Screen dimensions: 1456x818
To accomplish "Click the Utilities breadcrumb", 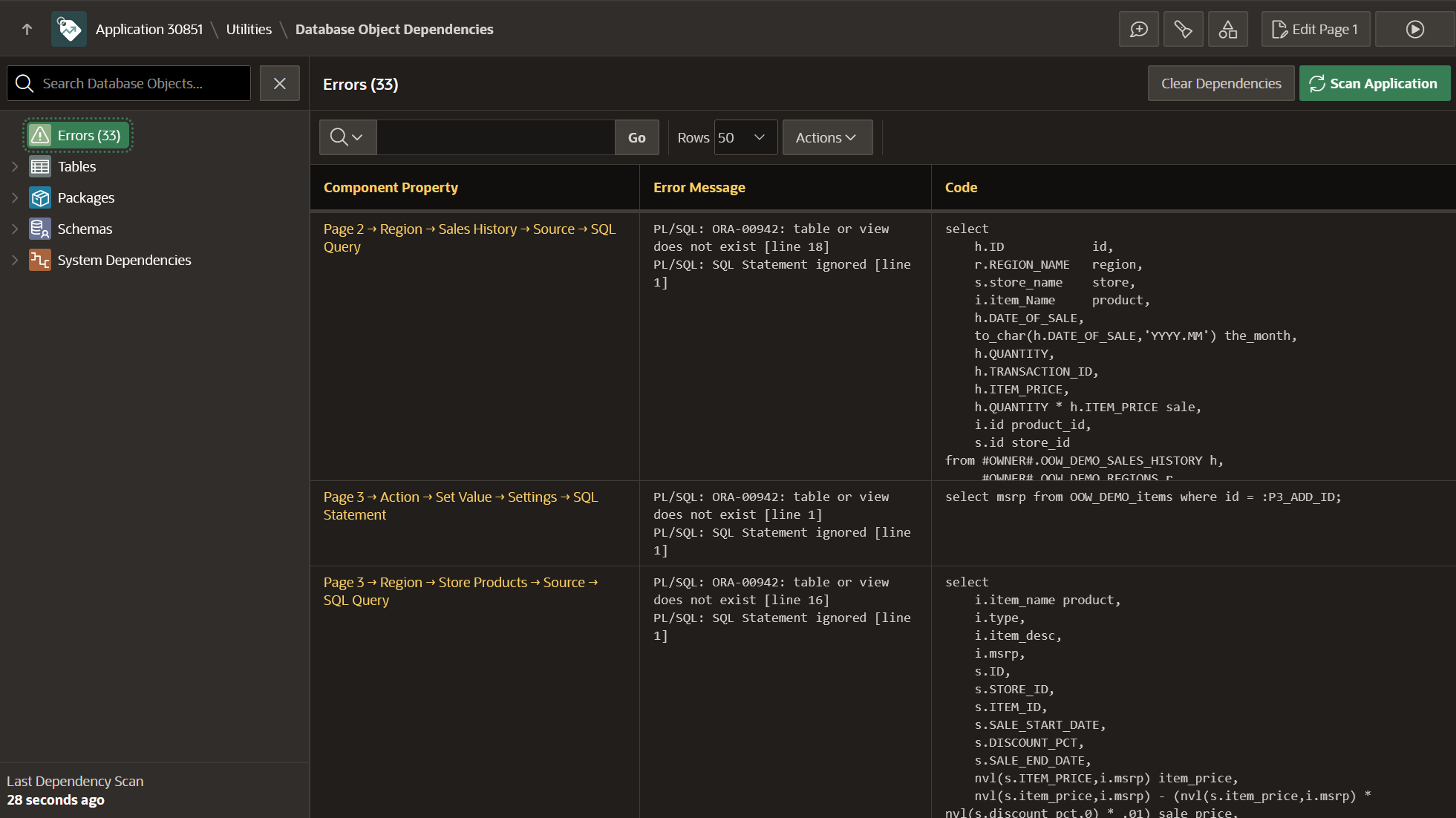I will [249, 29].
